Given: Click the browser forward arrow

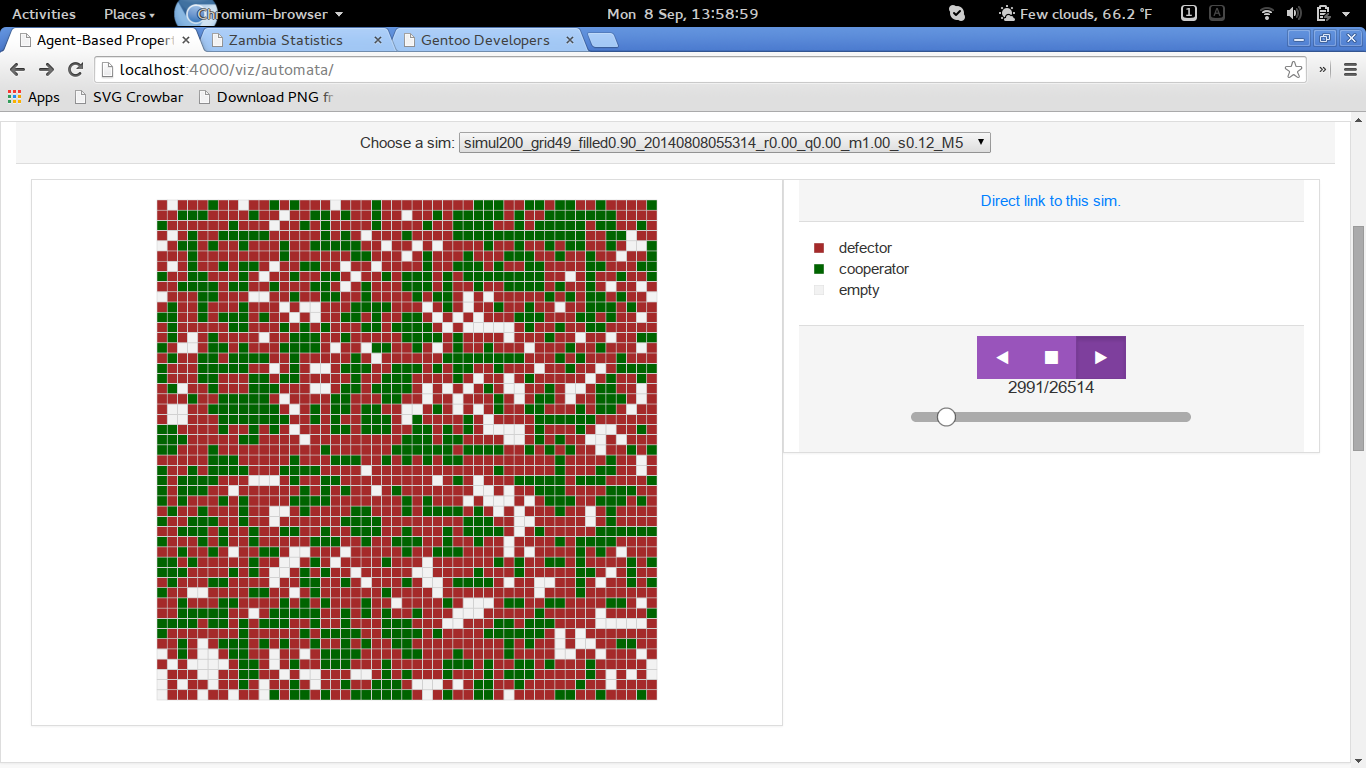Looking at the screenshot, I should [46, 69].
